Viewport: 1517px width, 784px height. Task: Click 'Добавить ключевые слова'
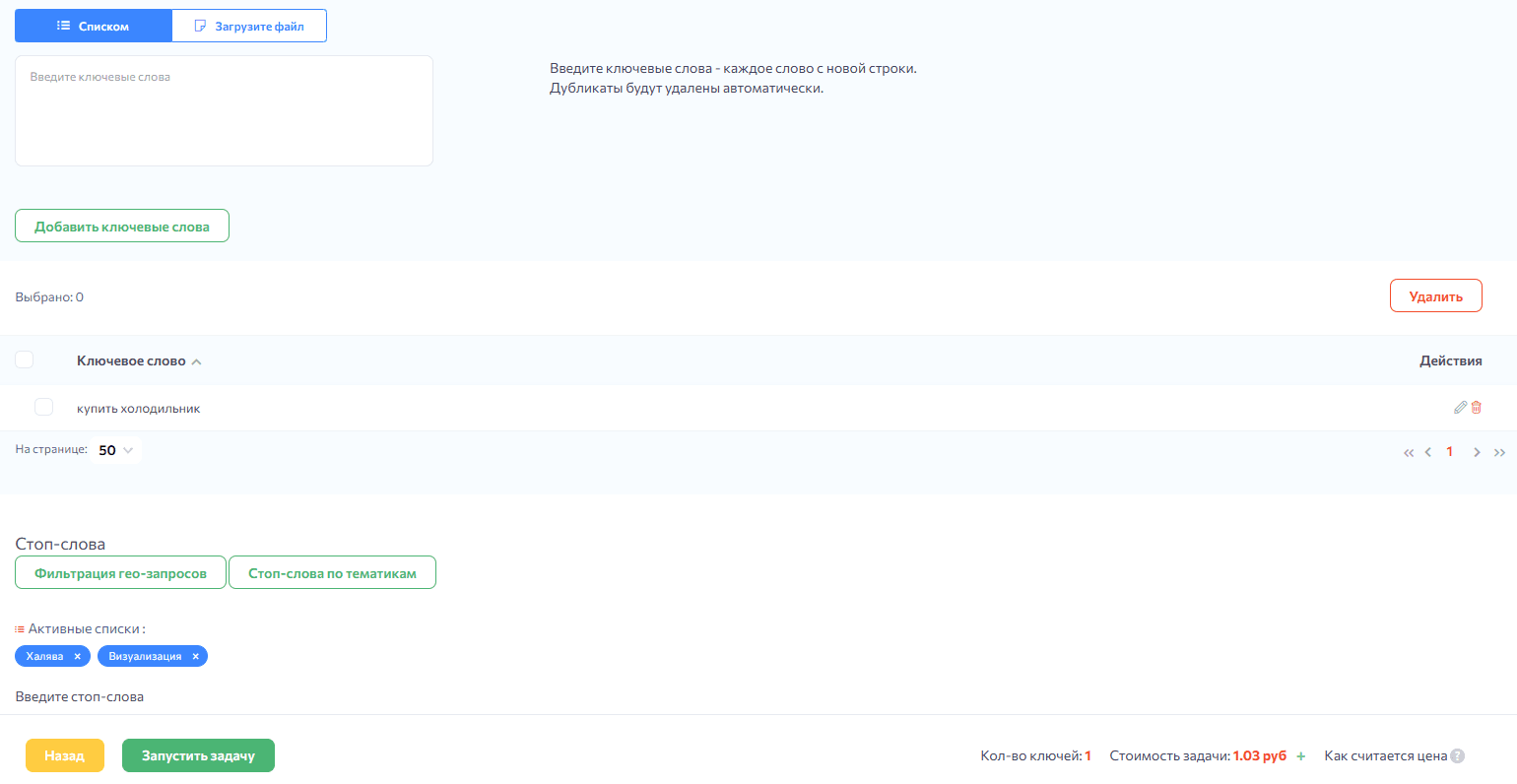[121, 226]
